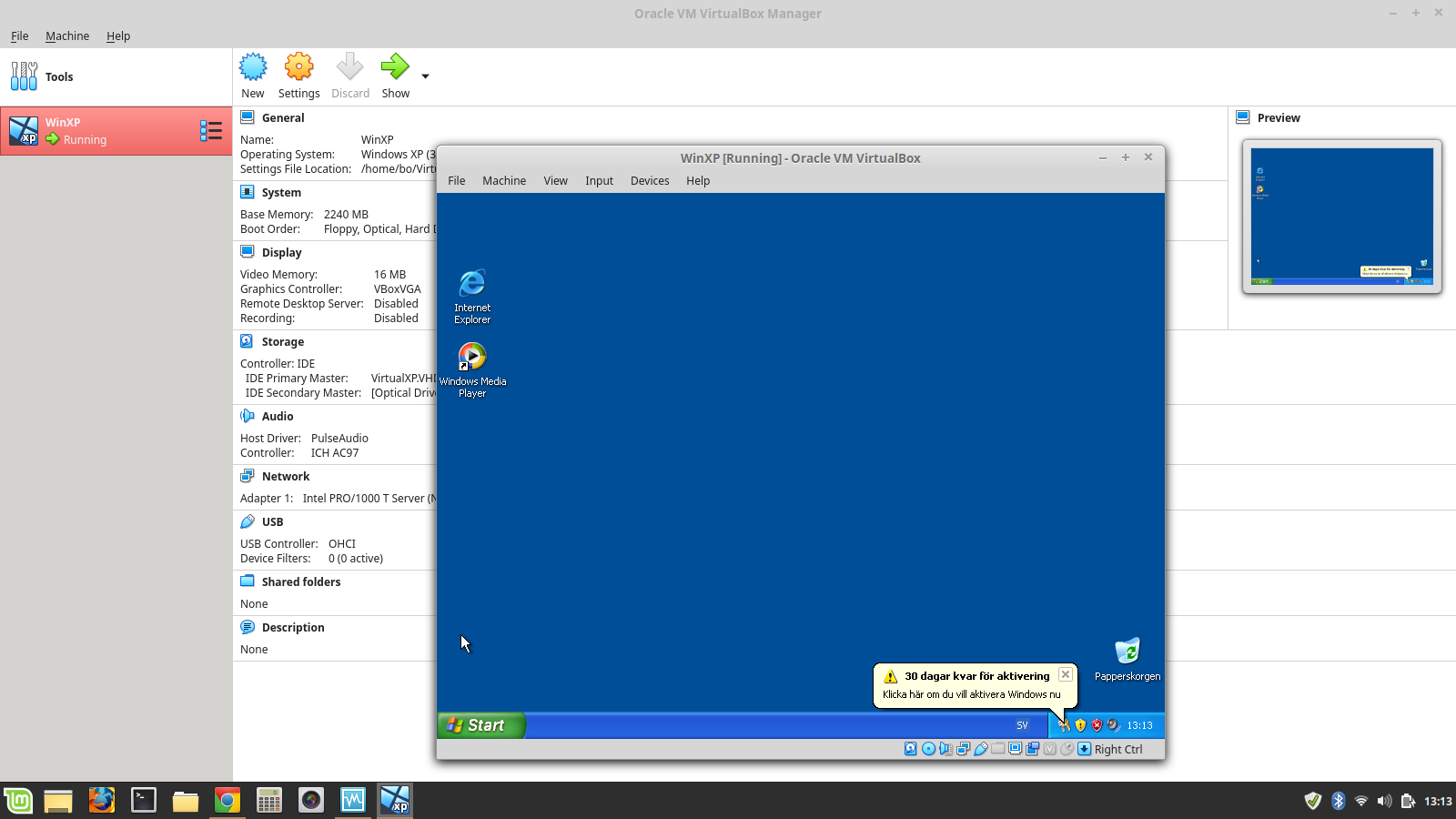Click the green Show arrow icon

click(x=395, y=67)
